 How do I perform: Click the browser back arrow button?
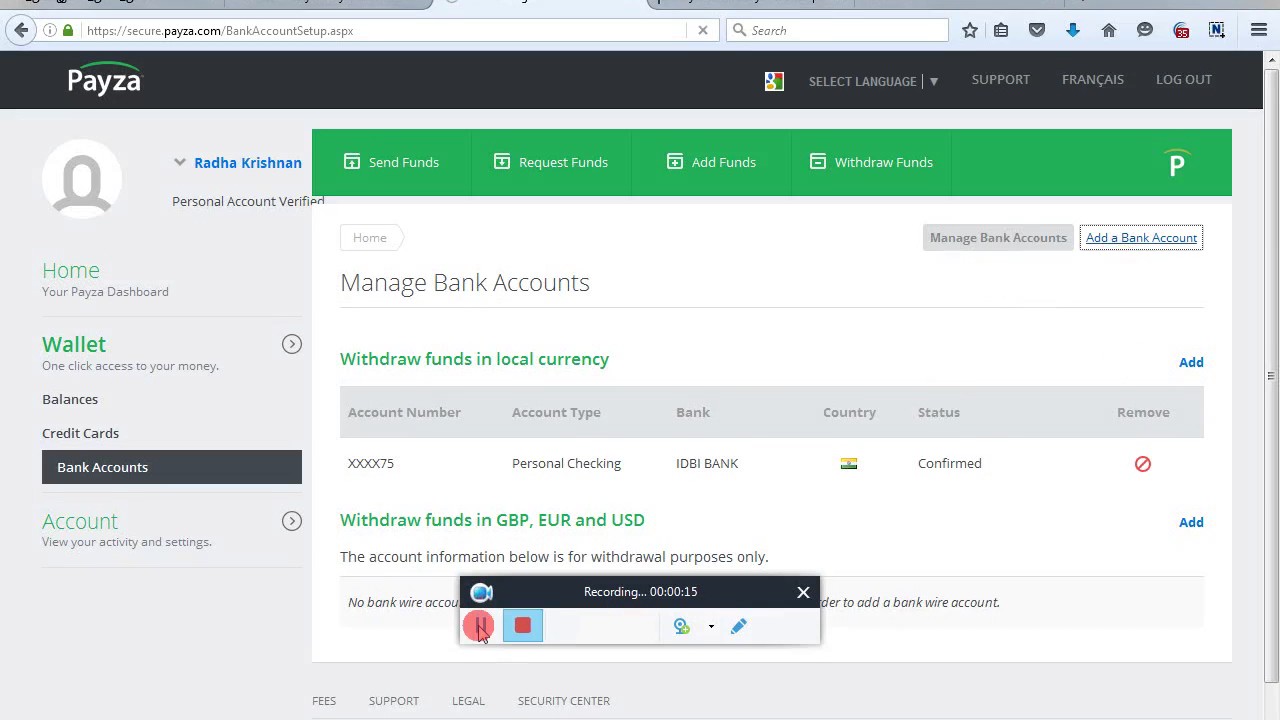(21, 30)
